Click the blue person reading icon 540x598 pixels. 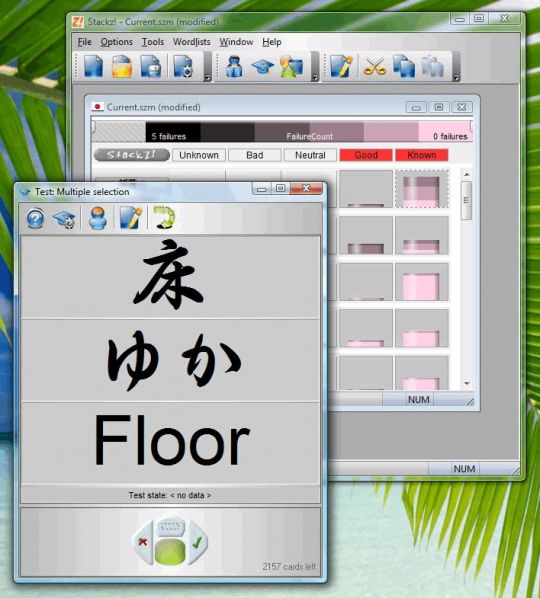pos(234,66)
